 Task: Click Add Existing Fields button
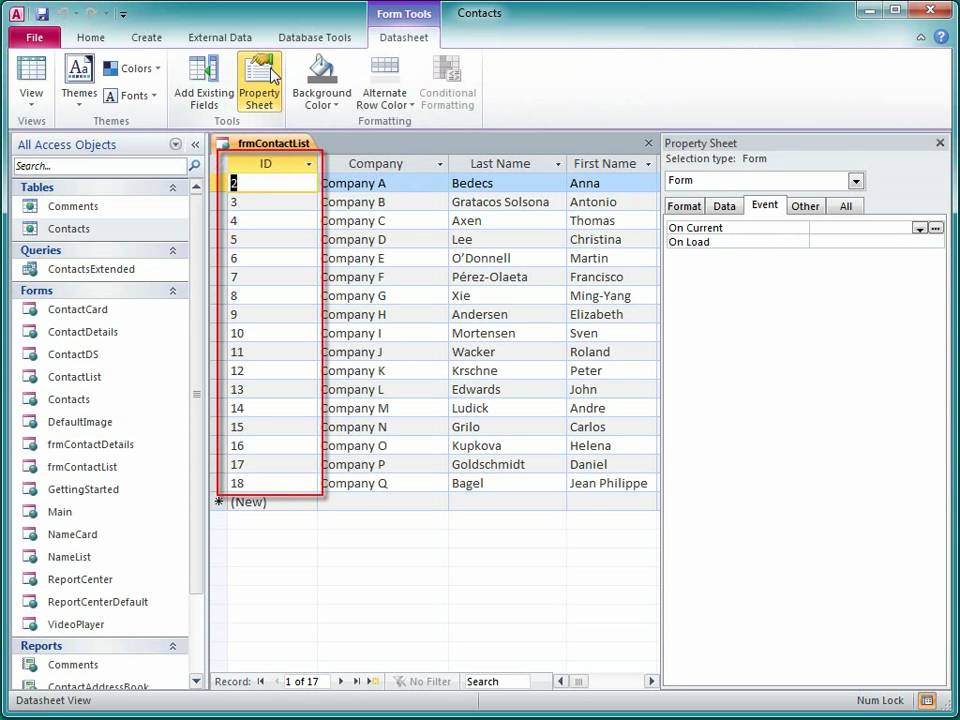204,83
